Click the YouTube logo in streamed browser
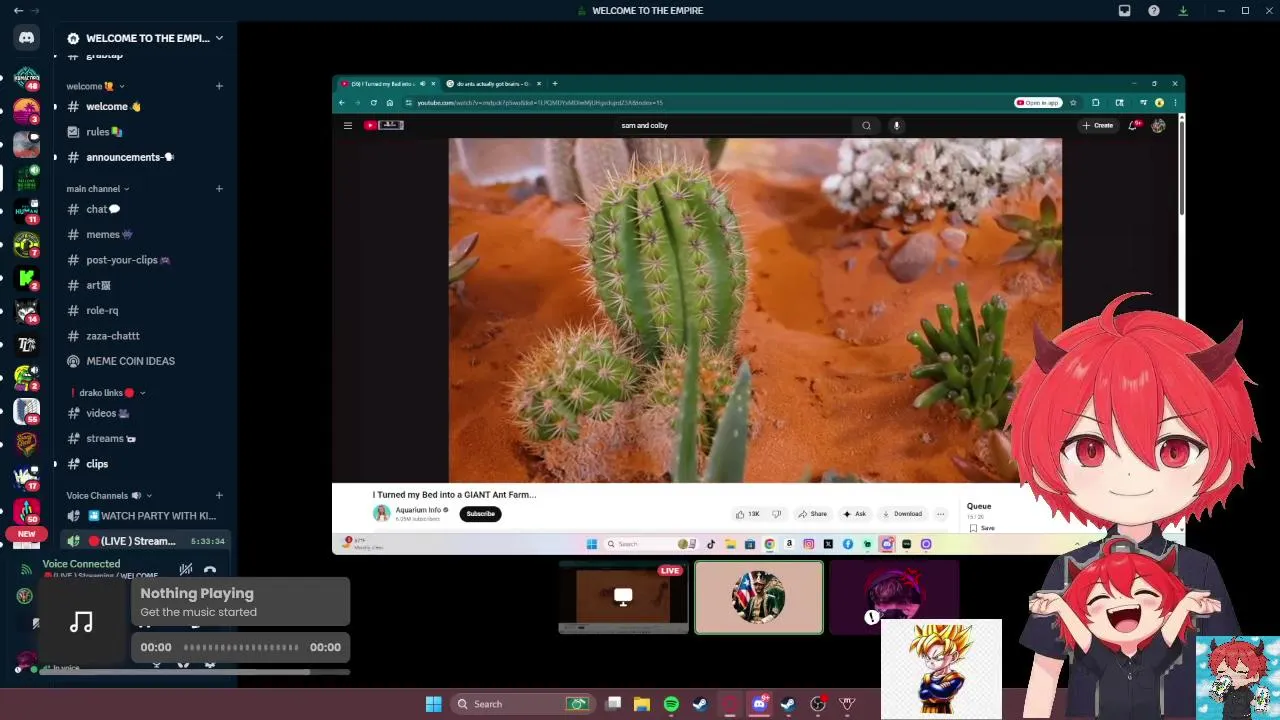 [383, 125]
